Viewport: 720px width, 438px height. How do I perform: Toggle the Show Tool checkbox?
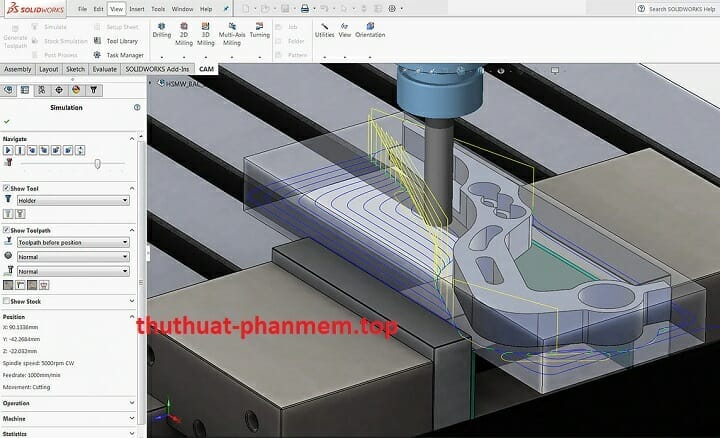click(6, 188)
